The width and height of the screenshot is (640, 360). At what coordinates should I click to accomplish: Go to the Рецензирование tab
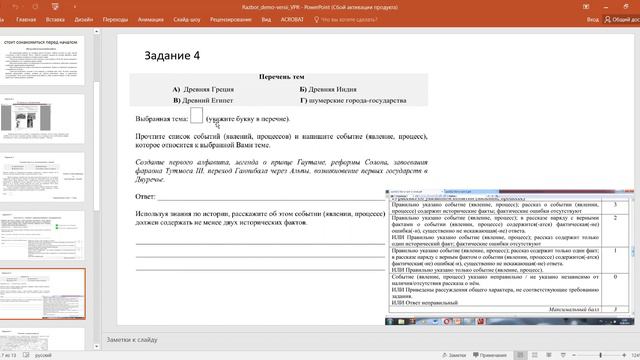point(231,20)
